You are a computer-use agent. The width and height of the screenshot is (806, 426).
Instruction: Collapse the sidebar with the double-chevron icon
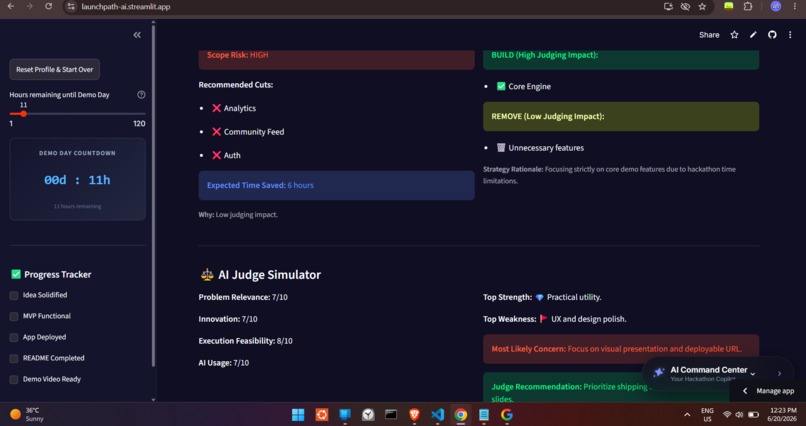[137, 35]
